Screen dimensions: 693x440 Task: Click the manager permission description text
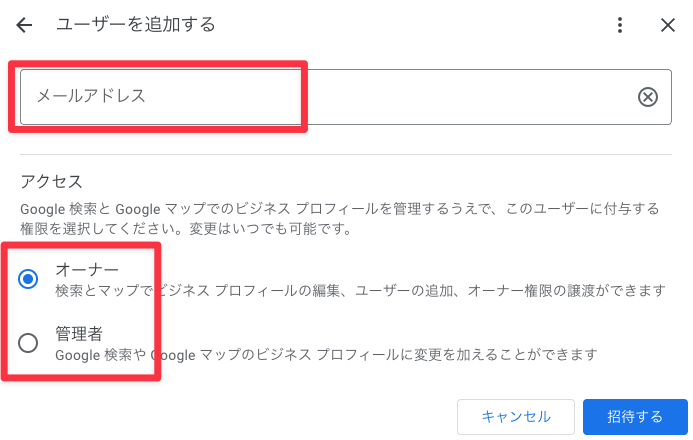coord(326,355)
